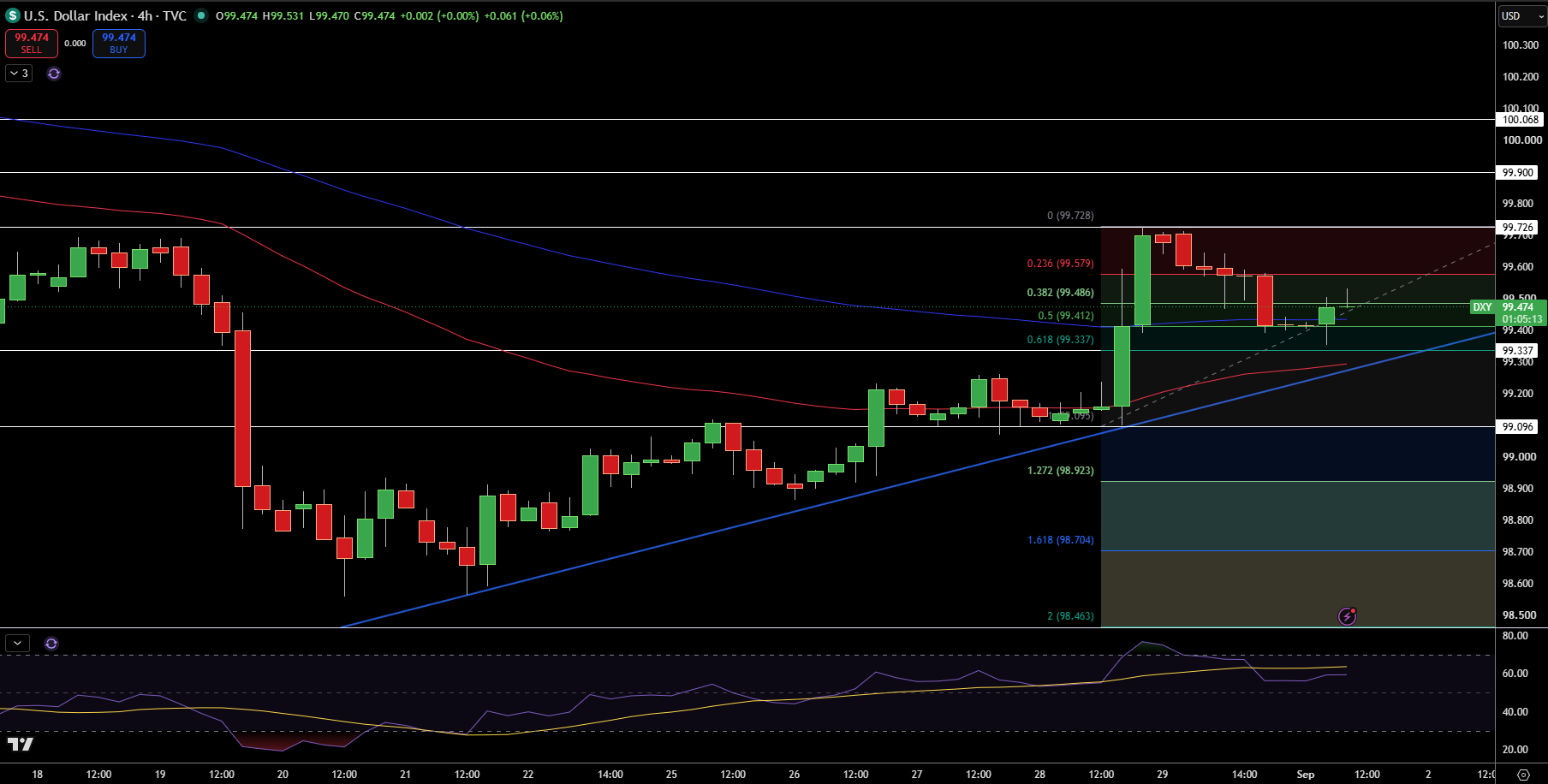Click the blue BUY 99.474 button
This screenshot has height=784, width=1548.
(119, 44)
